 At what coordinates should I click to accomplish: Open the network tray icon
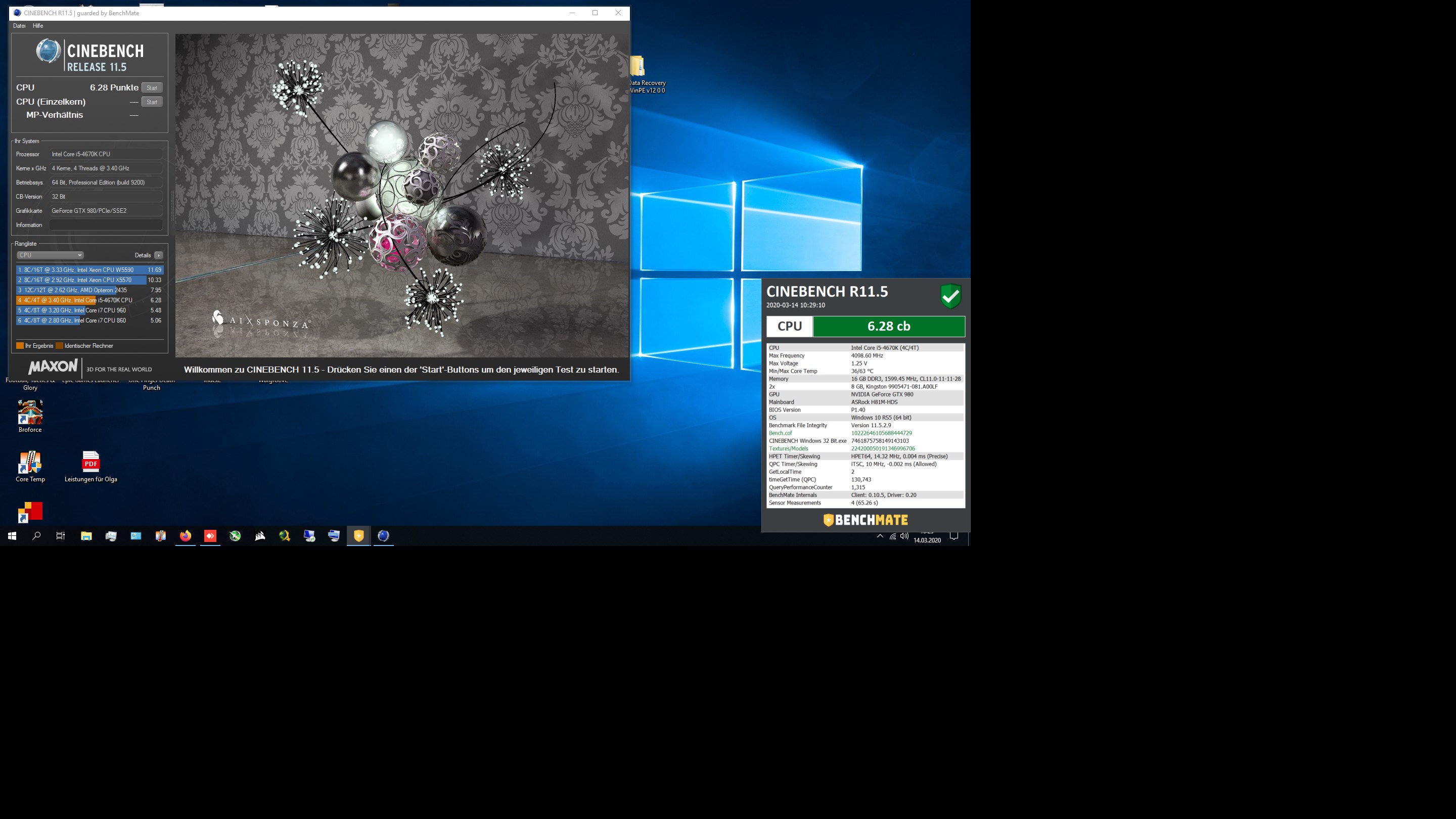(892, 536)
